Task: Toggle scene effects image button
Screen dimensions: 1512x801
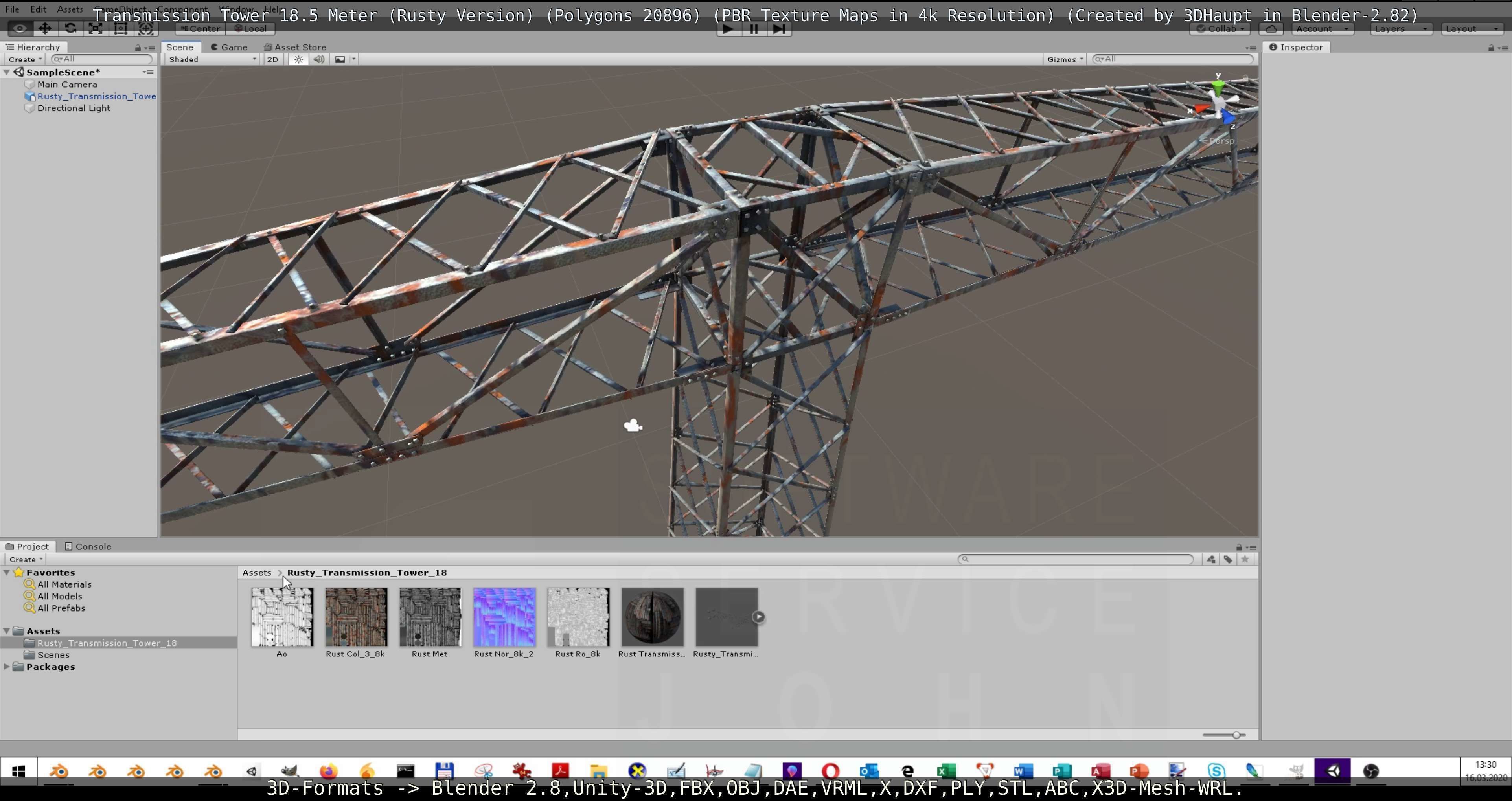Action: (340, 59)
